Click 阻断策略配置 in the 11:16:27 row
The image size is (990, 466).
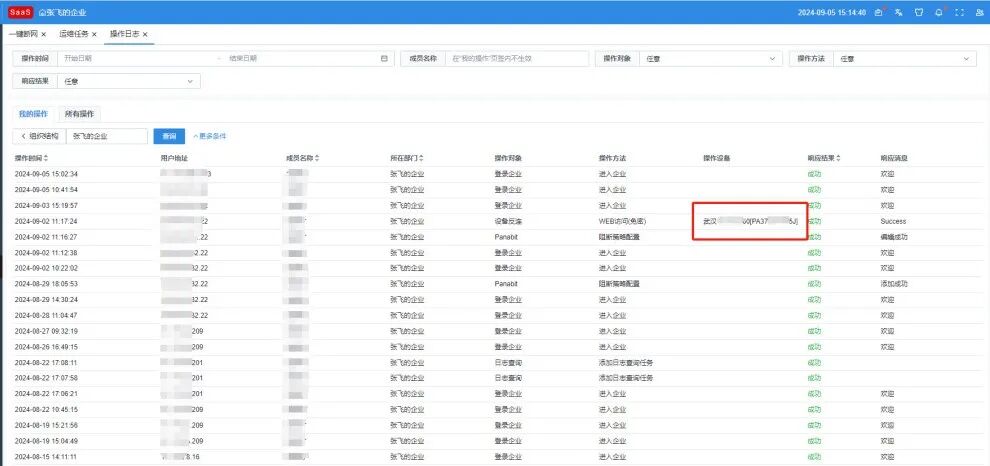coord(619,237)
